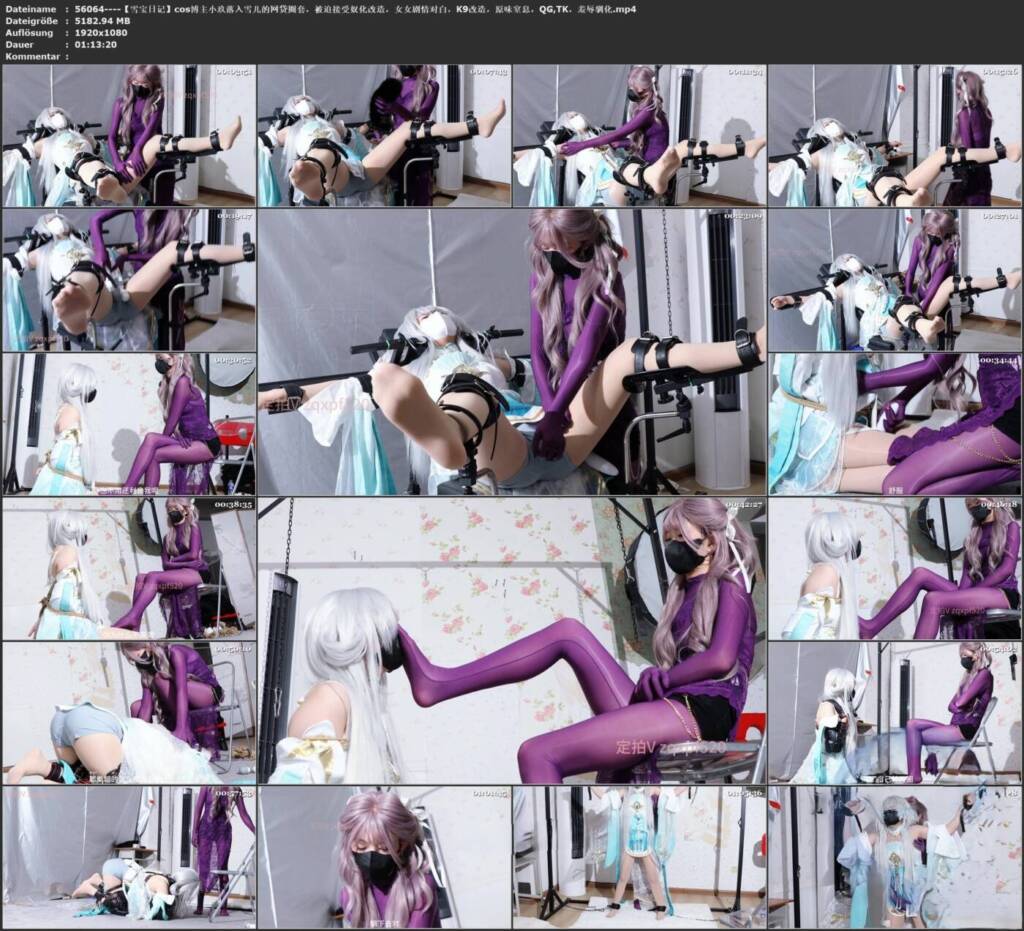Viewport: 1024px width, 931px height.
Task: Click the "Dateigröße" label
Action: (31, 21)
